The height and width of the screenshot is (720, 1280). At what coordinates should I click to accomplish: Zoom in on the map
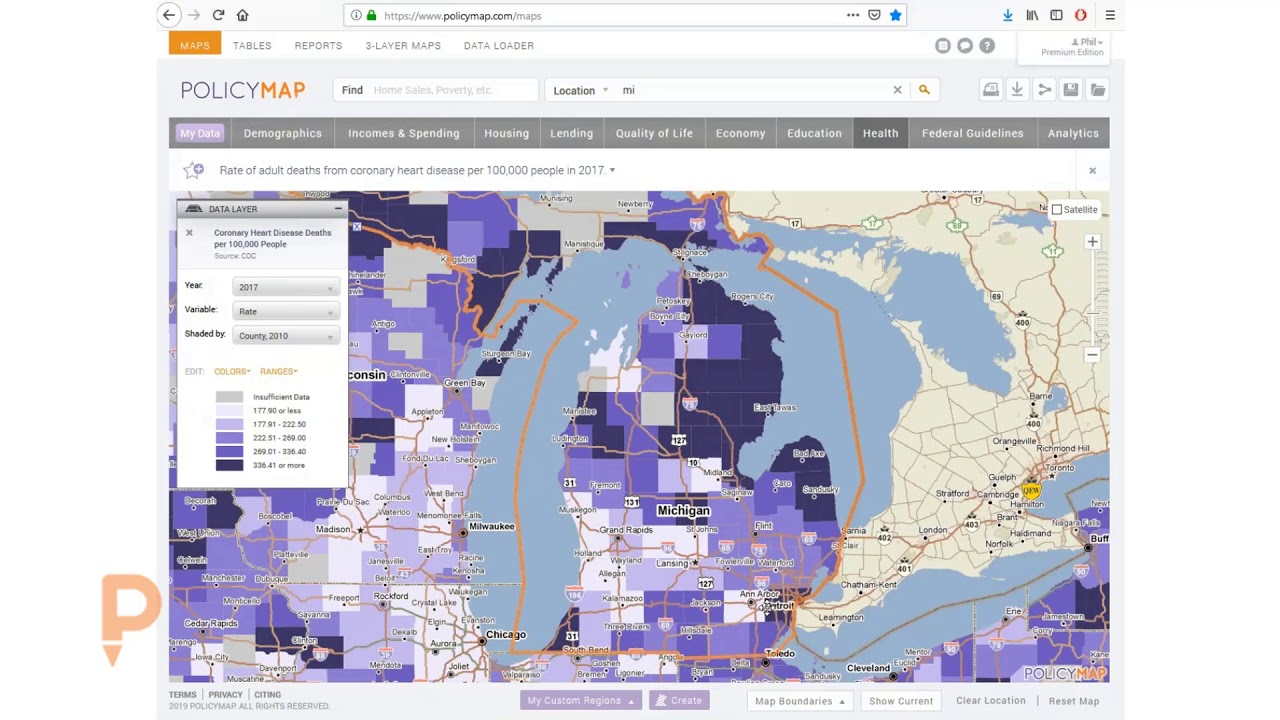tap(1092, 242)
